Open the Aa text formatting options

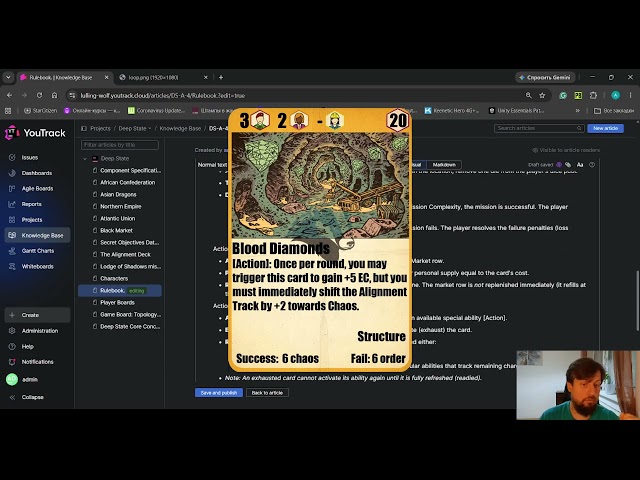(x=580, y=165)
